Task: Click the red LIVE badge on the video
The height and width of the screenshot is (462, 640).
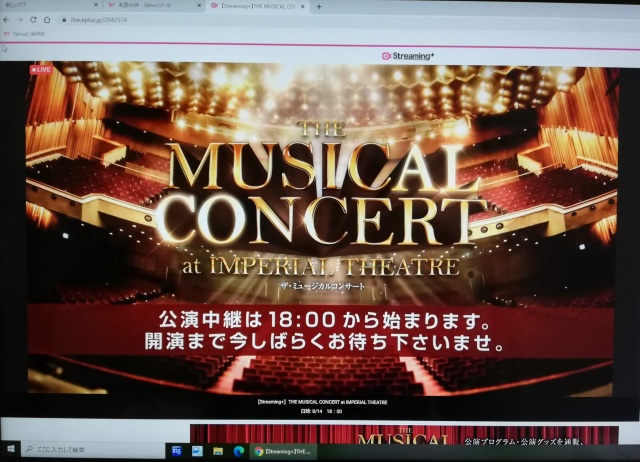Action: pyautogui.click(x=41, y=70)
